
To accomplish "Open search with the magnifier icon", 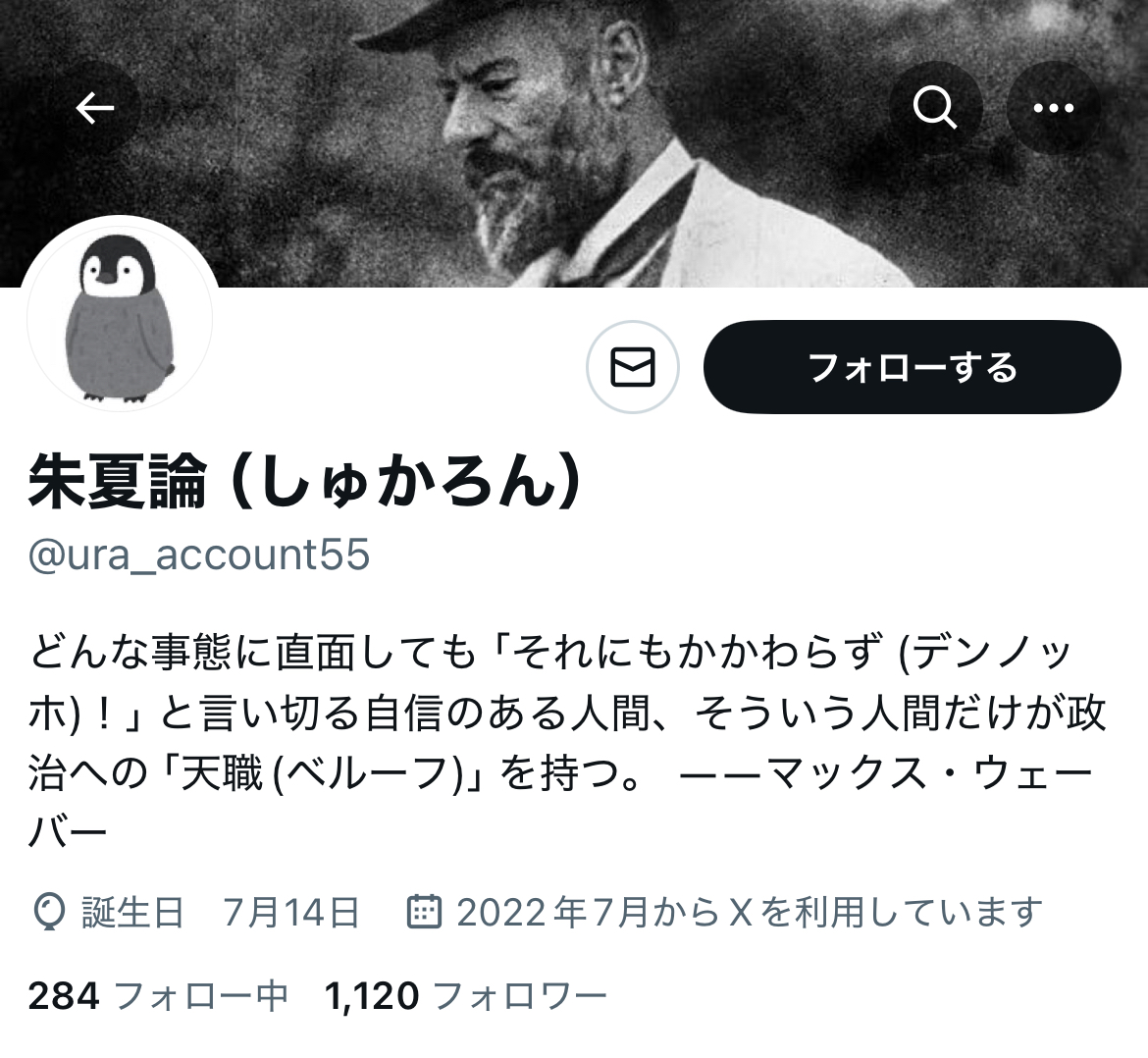I will pyautogui.click(x=935, y=108).
